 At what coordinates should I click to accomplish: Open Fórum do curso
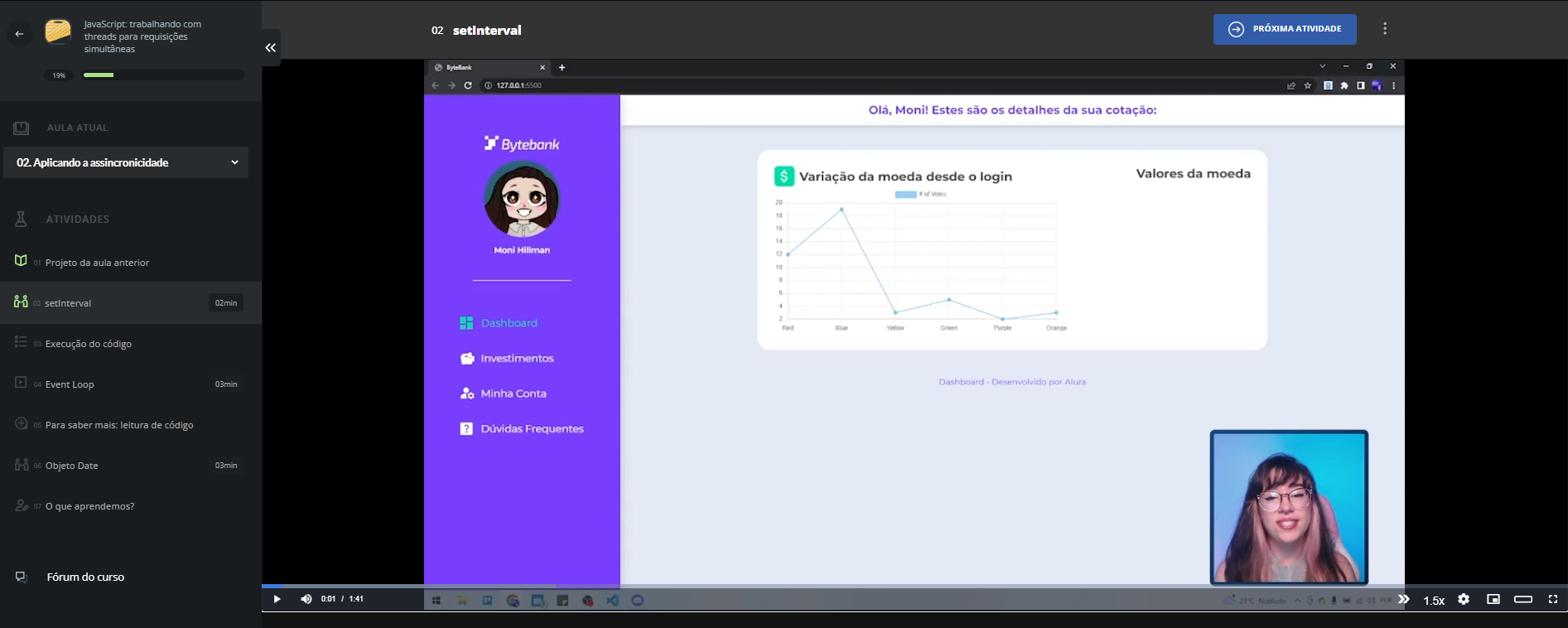tap(85, 577)
